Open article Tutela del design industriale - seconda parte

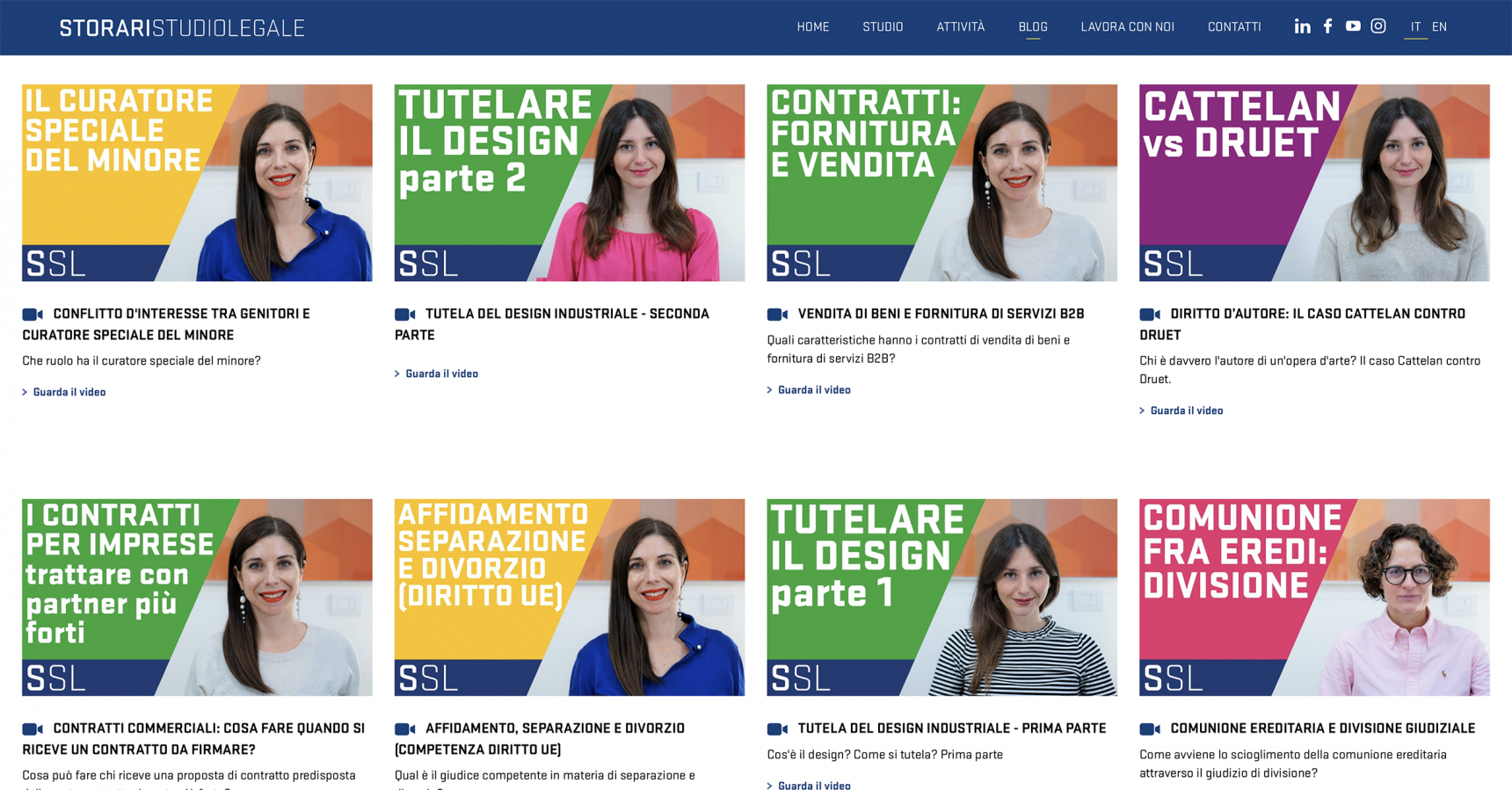552,324
